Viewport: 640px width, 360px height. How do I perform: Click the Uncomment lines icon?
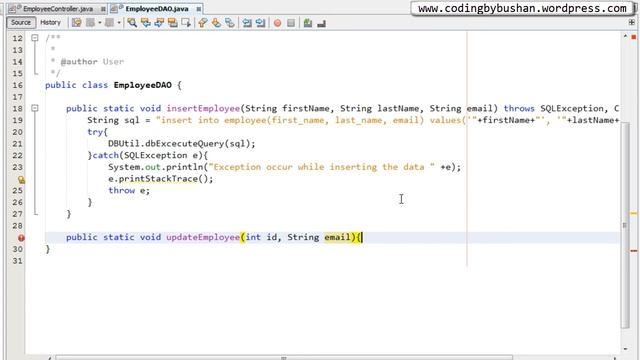(321, 23)
